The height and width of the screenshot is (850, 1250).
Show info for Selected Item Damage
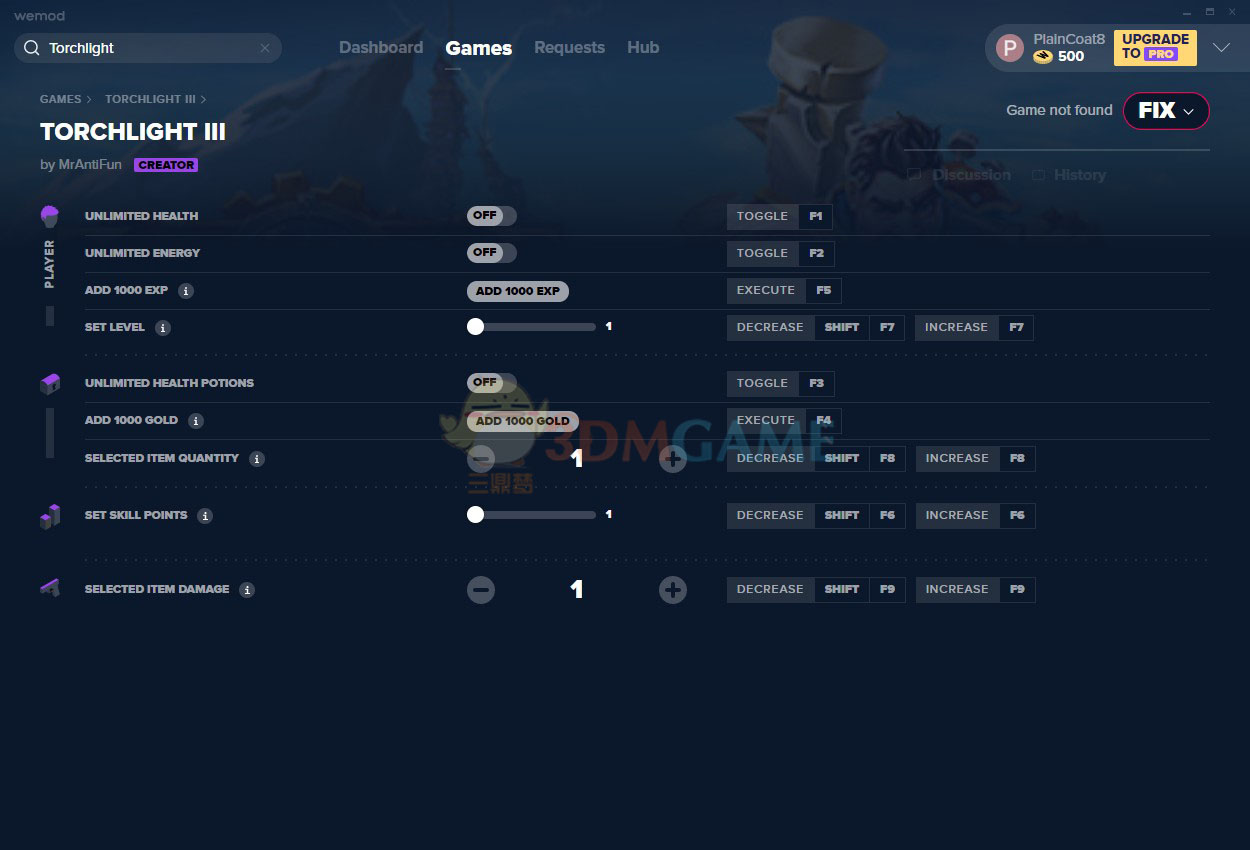point(247,590)
